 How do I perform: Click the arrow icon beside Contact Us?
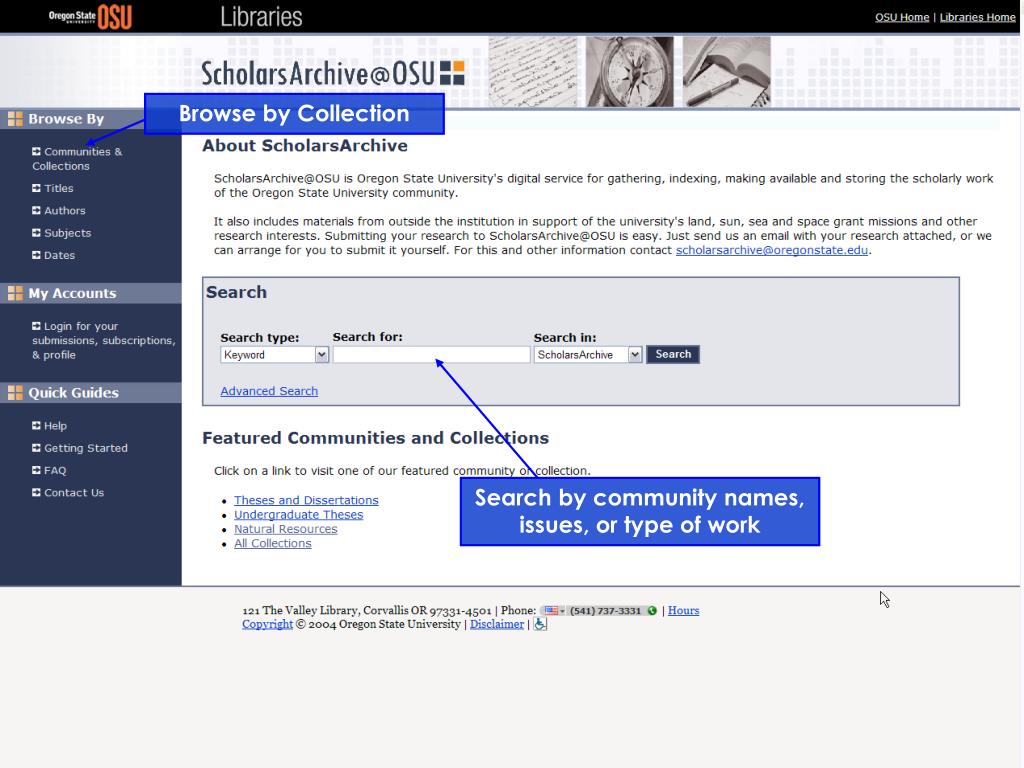[x=36, y=492]
